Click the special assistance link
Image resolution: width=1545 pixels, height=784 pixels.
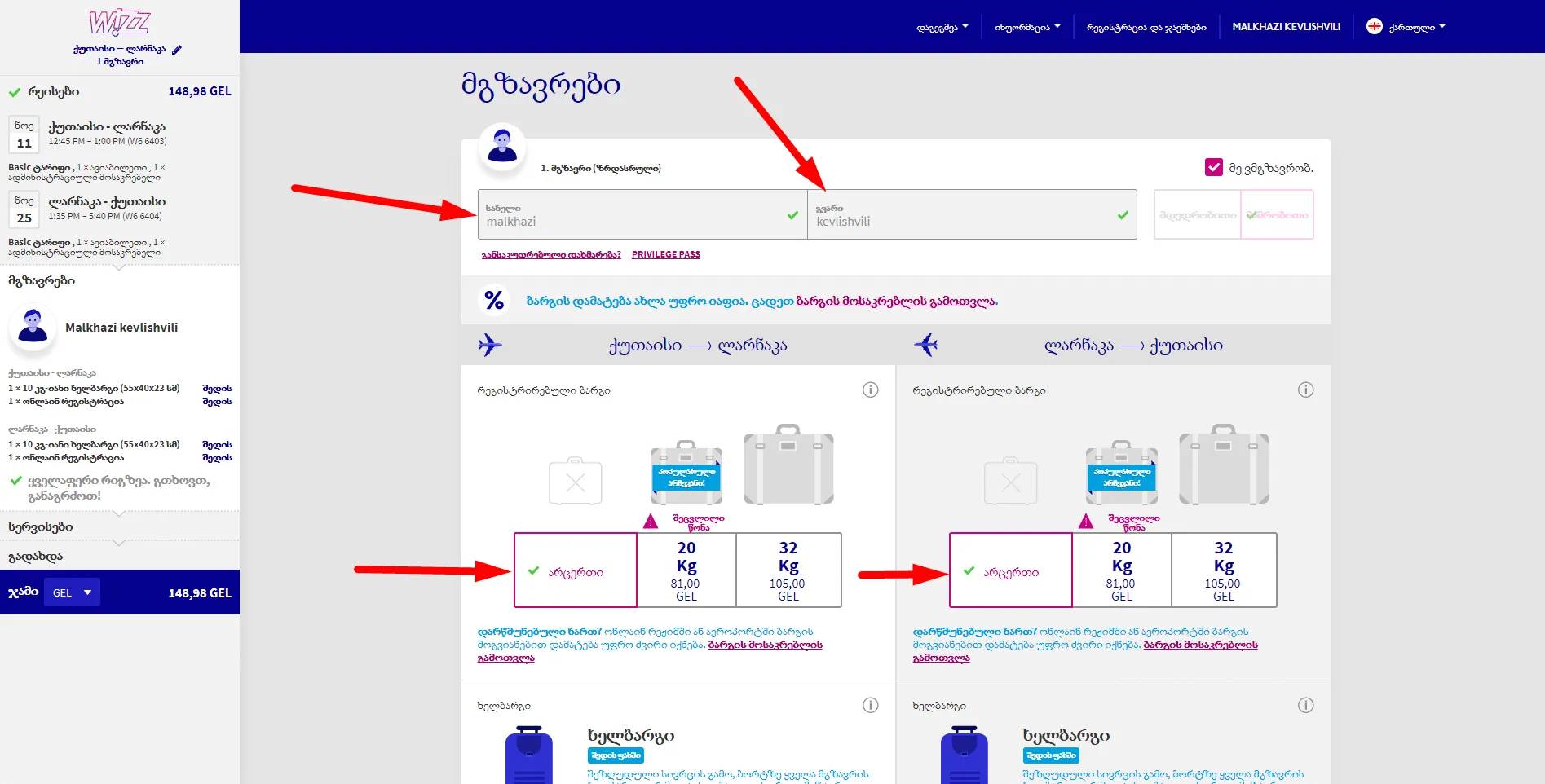tap(551, 255)
